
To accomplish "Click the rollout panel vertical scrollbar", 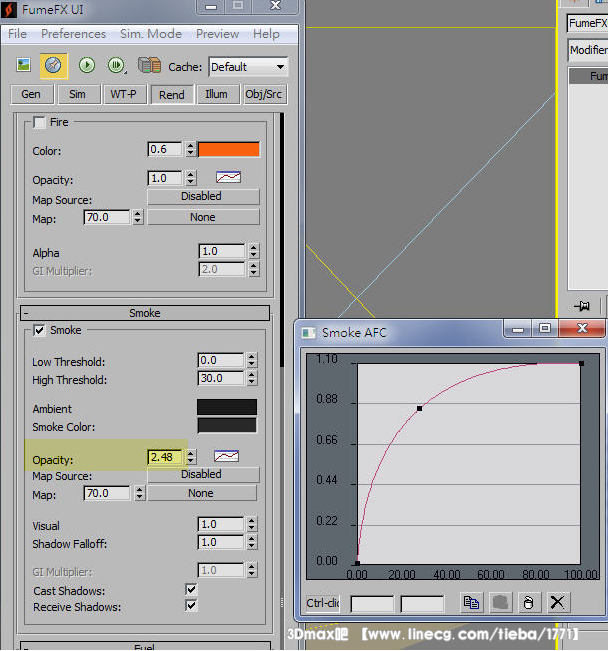I will [282, 240].
